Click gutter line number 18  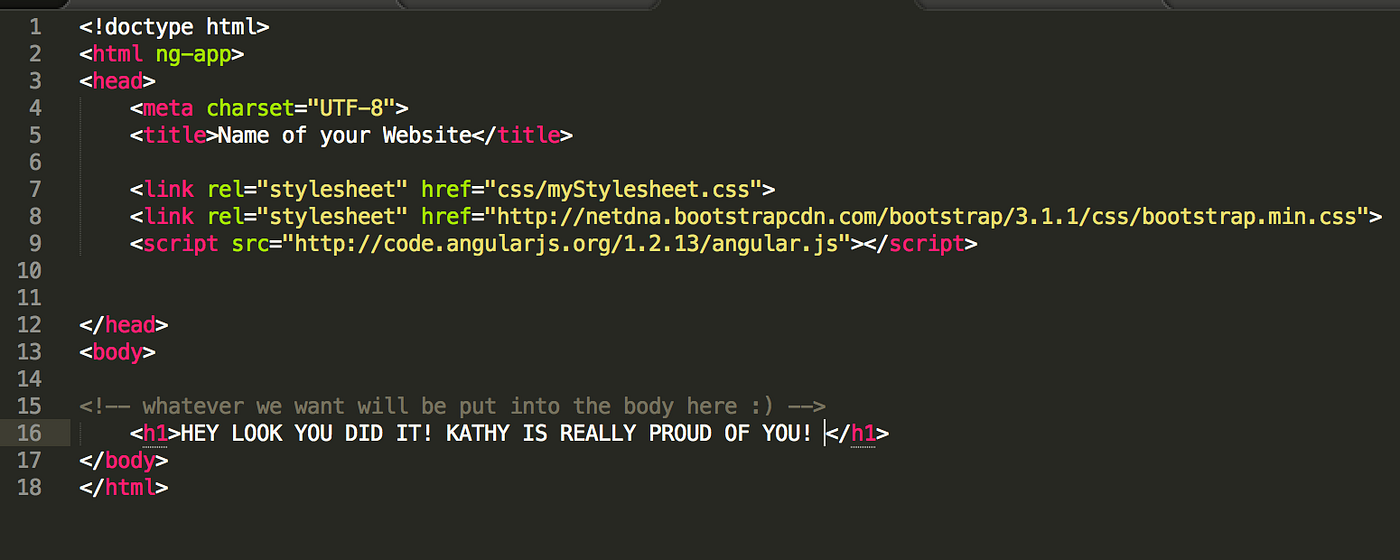tap(30, 487)
